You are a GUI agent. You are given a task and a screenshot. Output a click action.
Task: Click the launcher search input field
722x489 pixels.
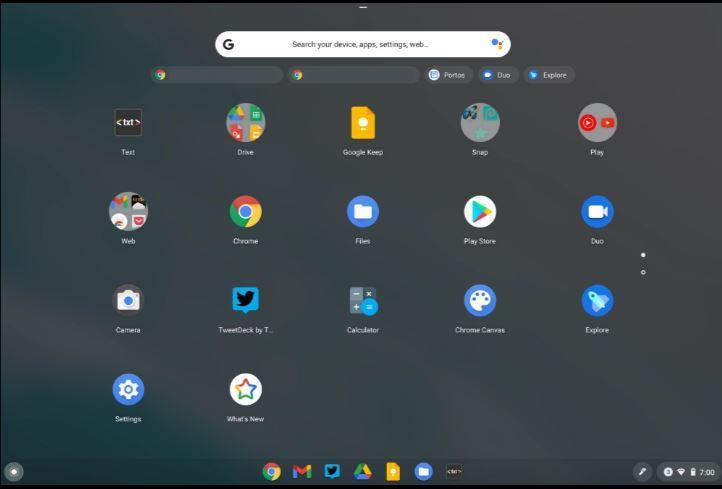(x=360, y=44)
